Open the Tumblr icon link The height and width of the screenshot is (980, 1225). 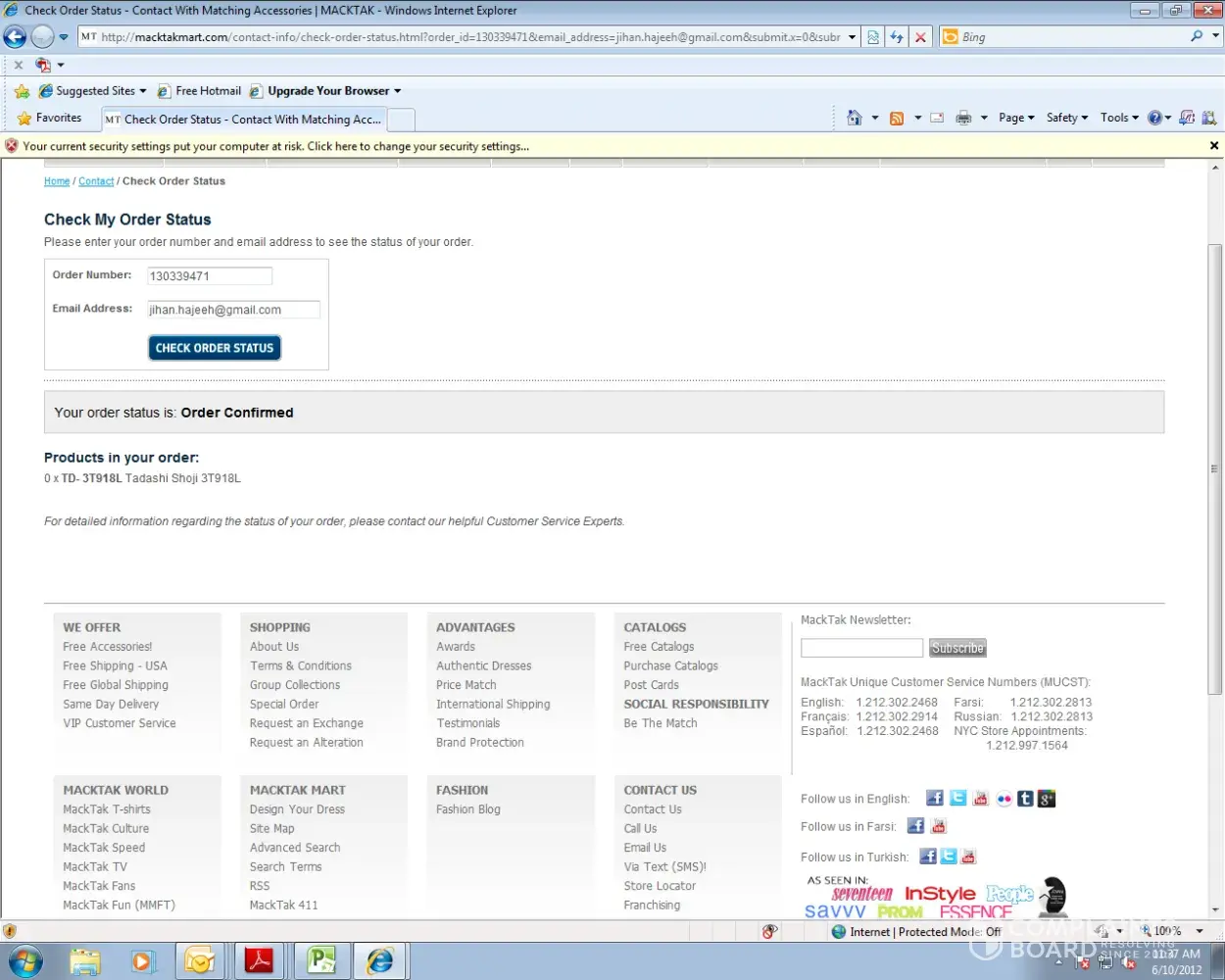point(1025,799)
